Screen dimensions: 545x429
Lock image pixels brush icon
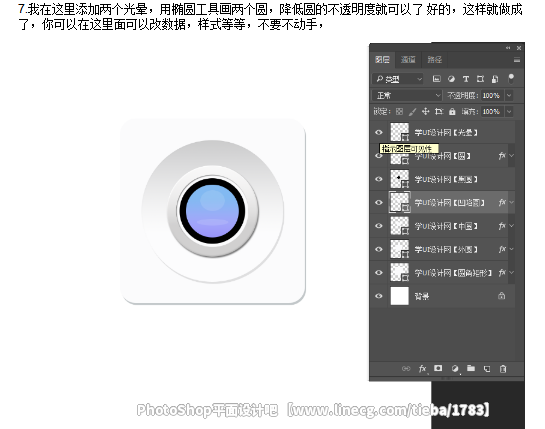pyautogui.click(x=412, y=112)
